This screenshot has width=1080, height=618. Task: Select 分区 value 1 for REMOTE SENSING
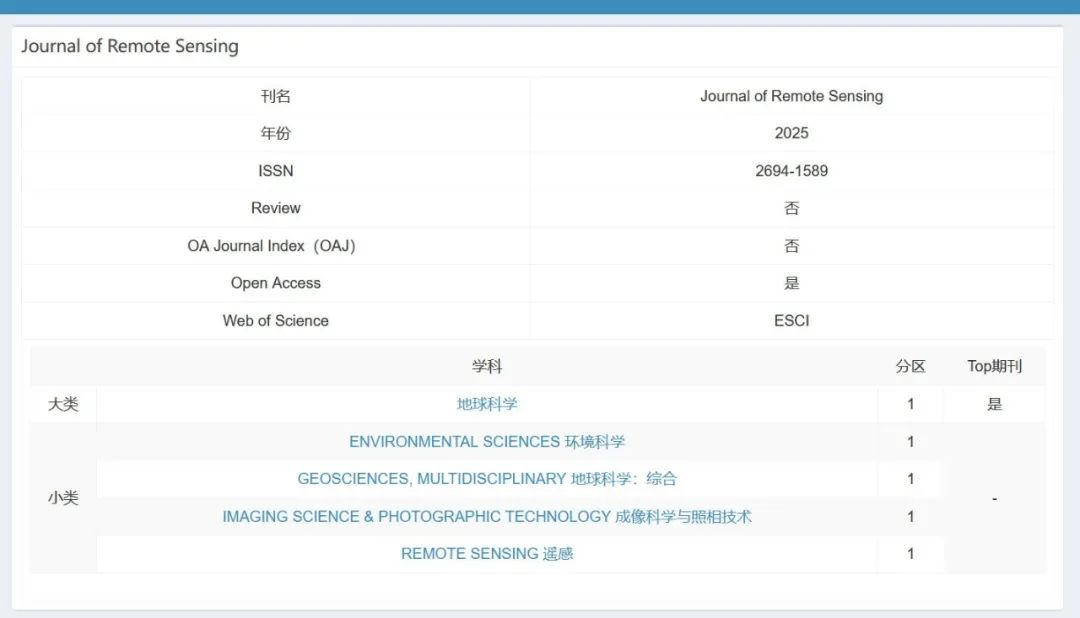[911, 554]
